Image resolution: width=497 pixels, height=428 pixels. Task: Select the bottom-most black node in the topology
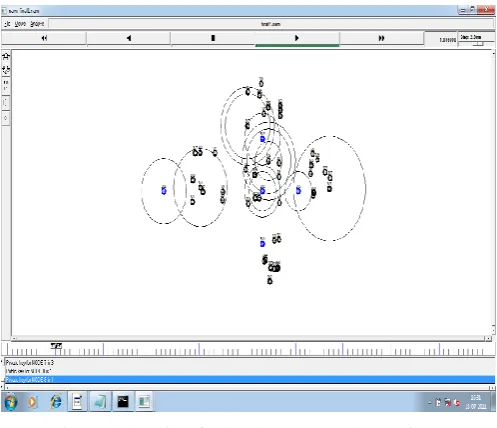[x=270, y=281]
